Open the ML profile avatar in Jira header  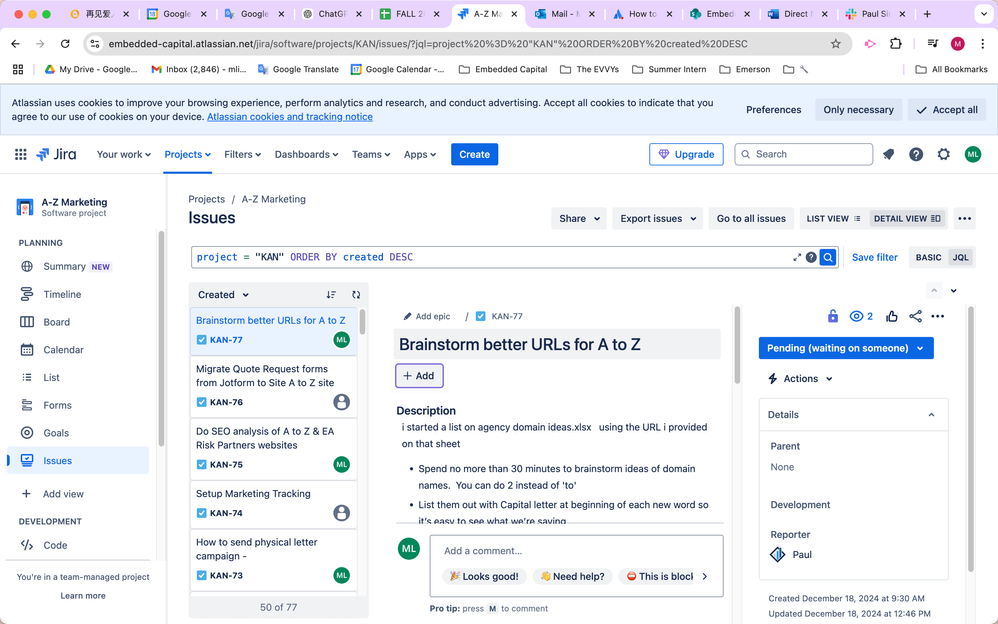pos(973,154)
